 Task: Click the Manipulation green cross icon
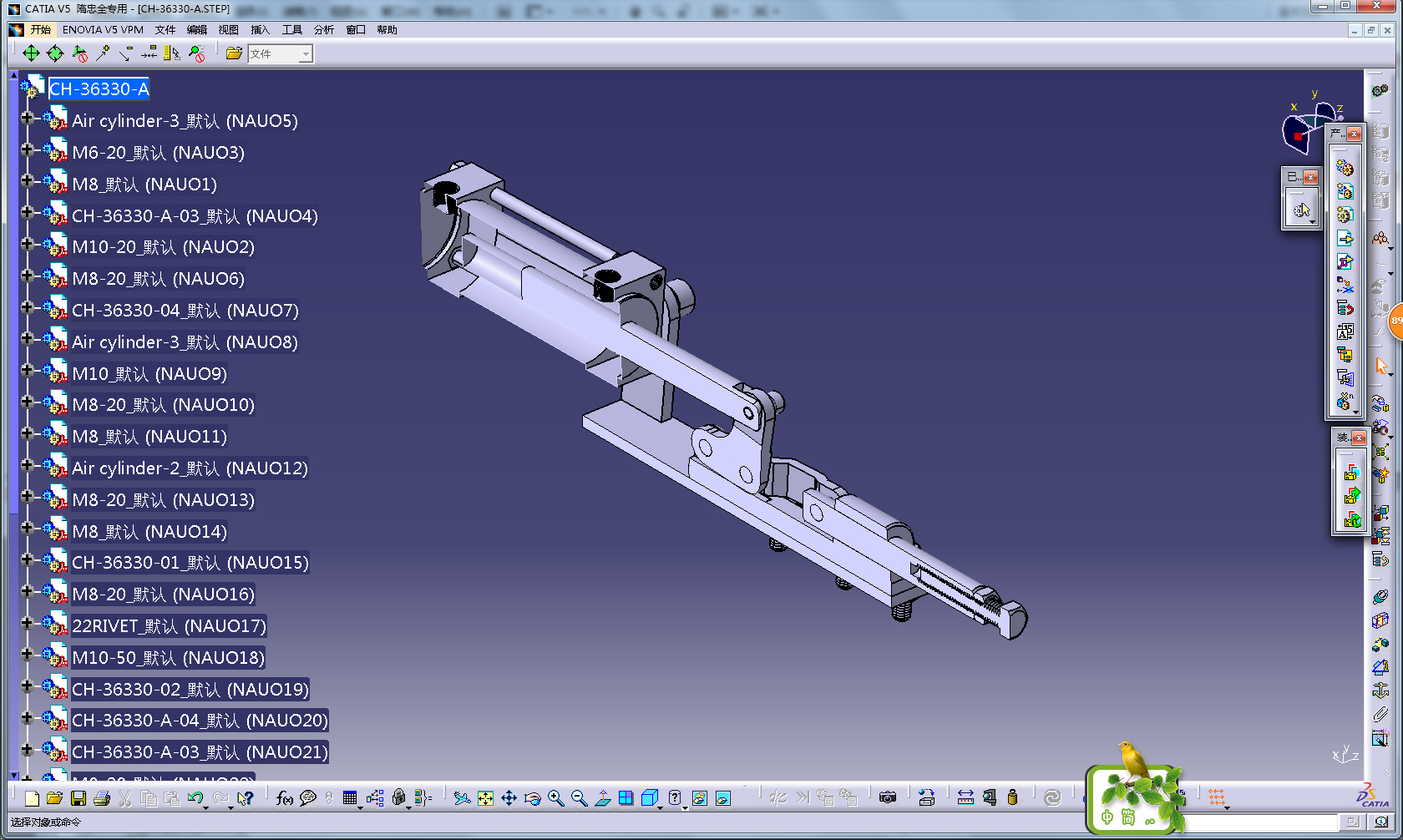[31, 53]
